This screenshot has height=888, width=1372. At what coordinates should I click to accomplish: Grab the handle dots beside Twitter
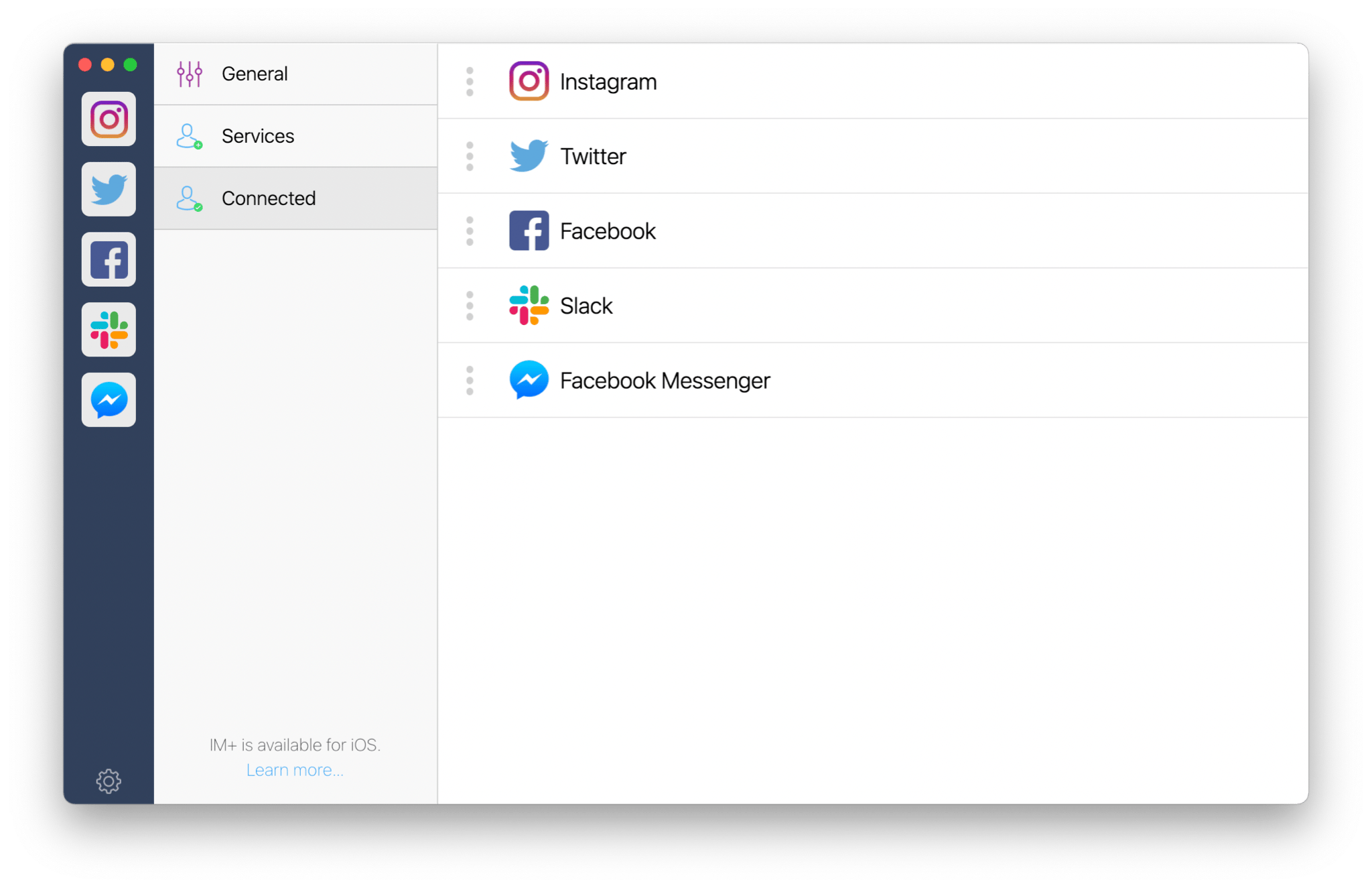click(470, 156)
